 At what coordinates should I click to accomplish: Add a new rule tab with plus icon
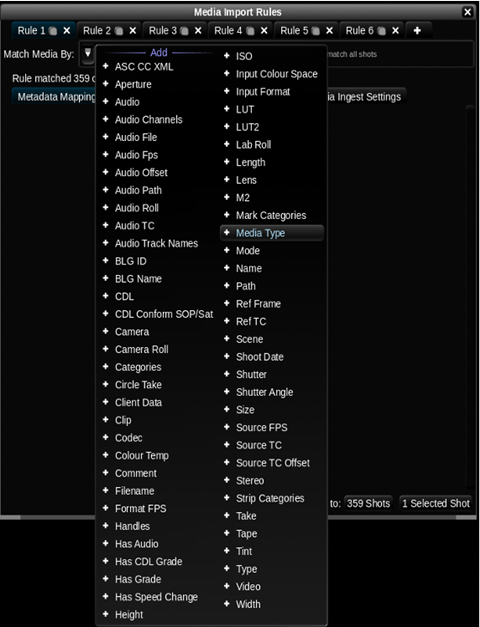click(417, 30)
